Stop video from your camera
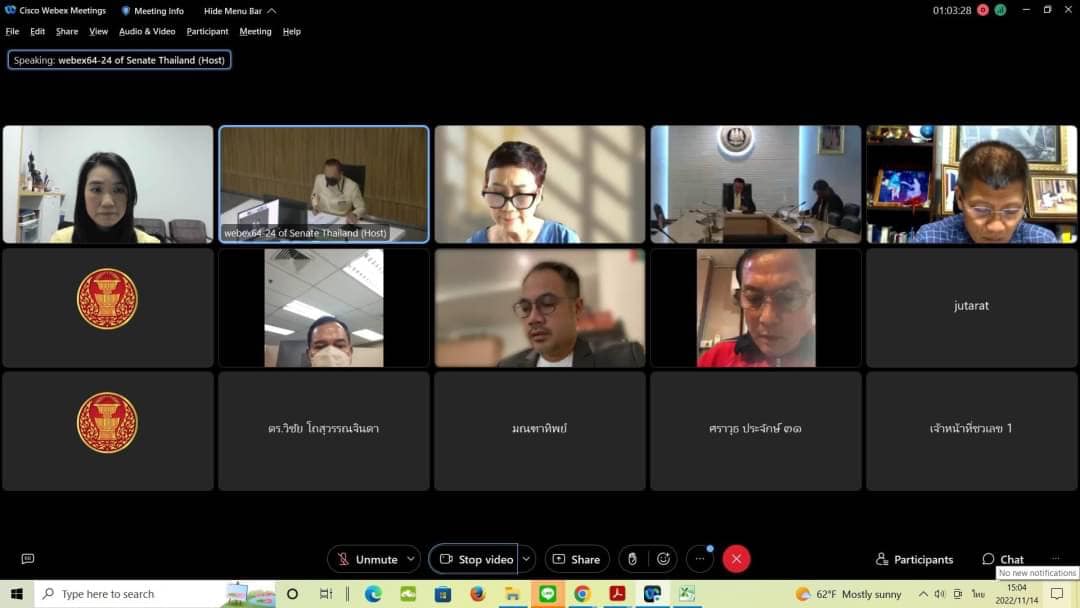 pos(476,559)
